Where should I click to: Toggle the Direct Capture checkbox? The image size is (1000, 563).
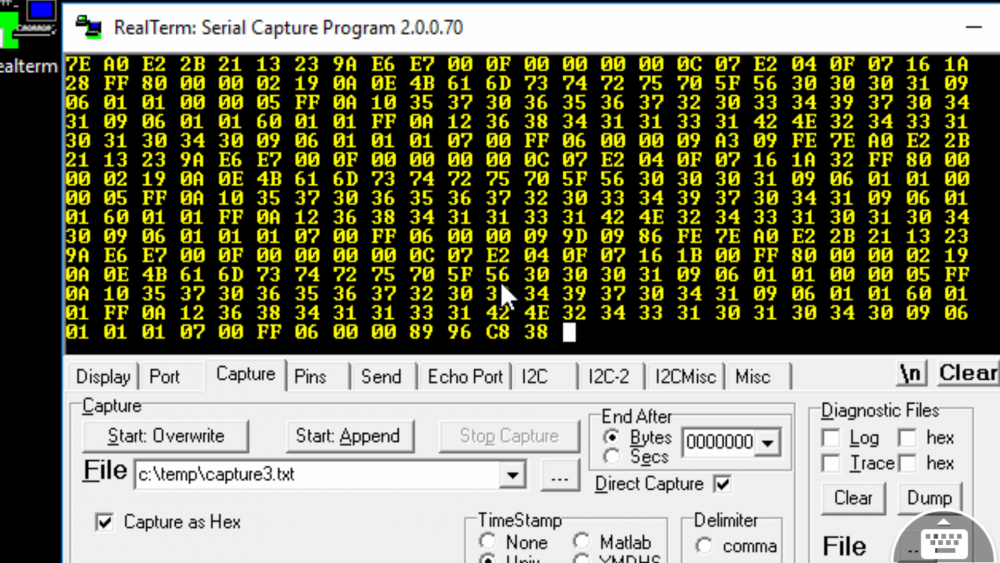722,484
